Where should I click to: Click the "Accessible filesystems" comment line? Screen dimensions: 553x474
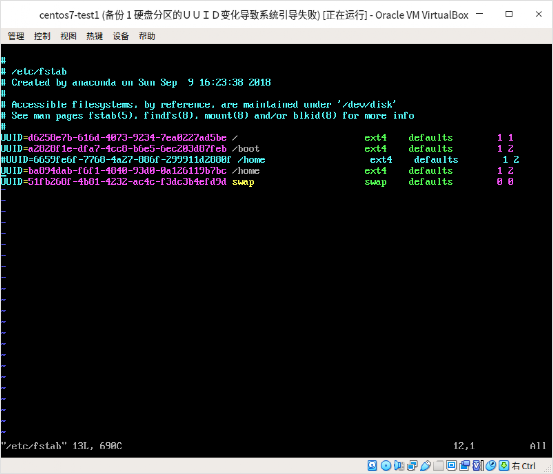click(199, 105)
